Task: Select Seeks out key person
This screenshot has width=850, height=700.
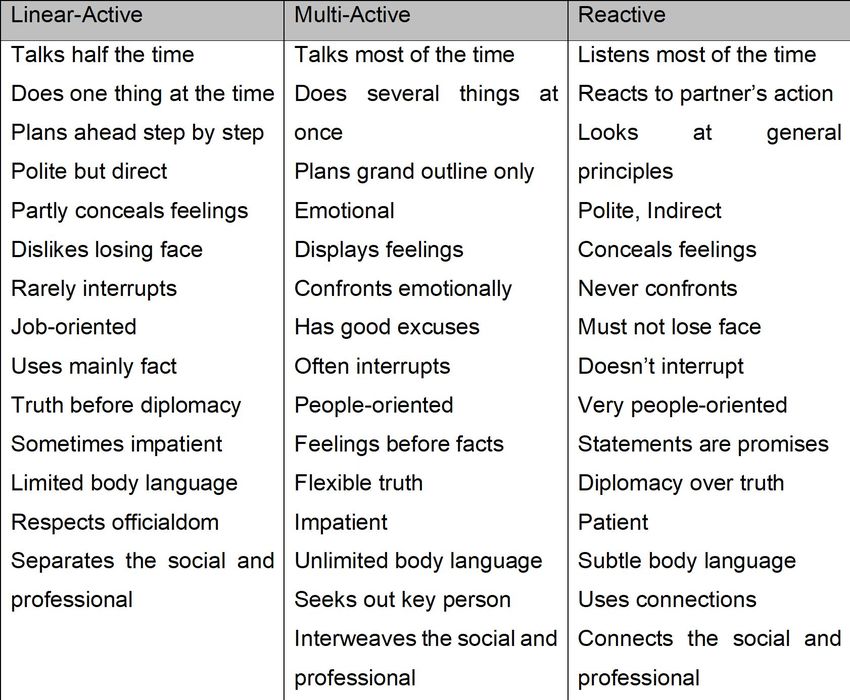Action: [402, 600]
